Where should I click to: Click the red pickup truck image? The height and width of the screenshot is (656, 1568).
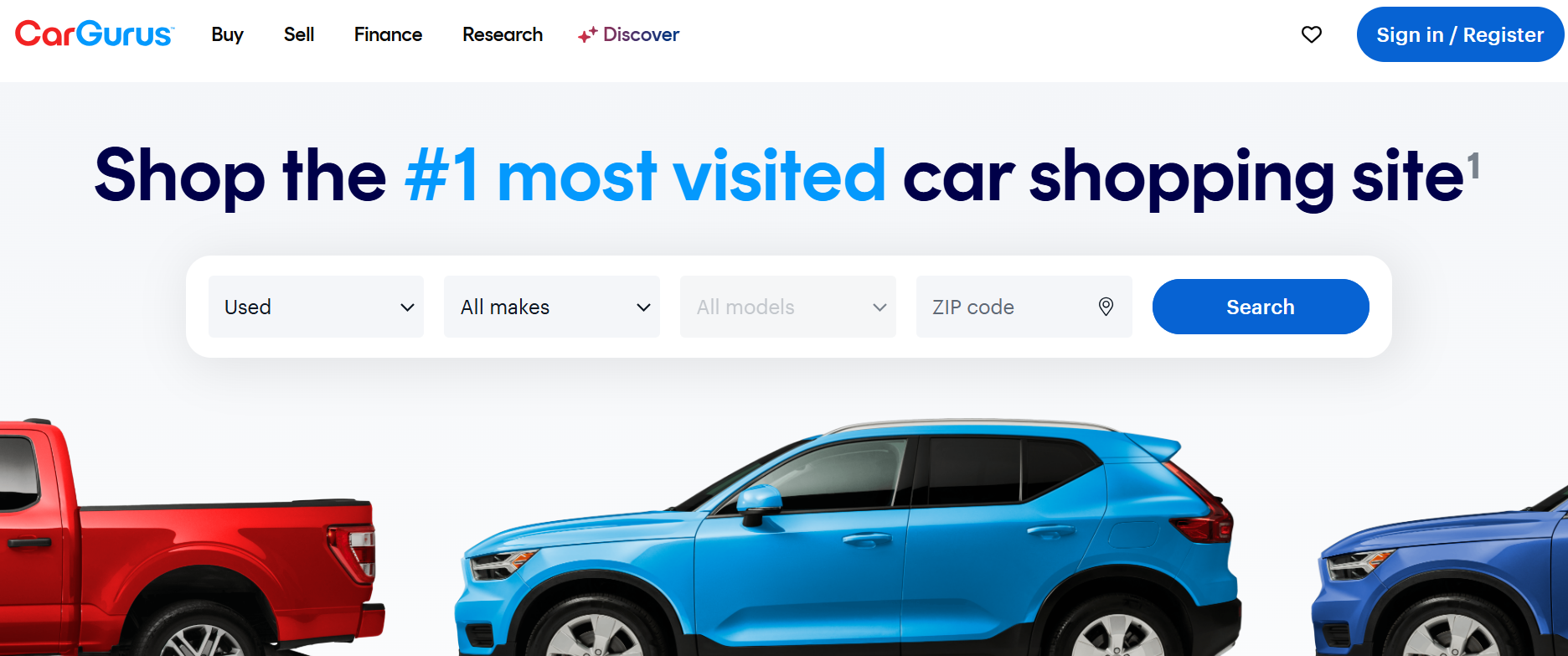pyautogui.click(x=188, y=538)
